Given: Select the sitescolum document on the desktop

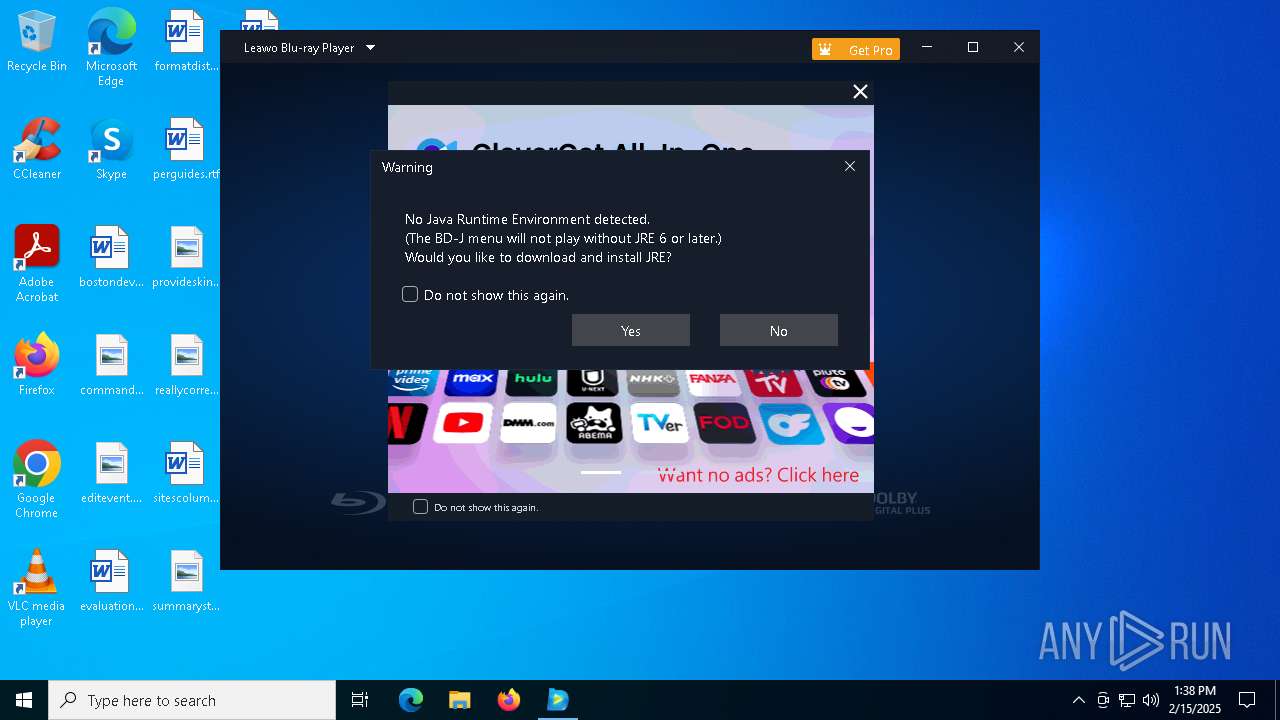Looking at the screenshot, I should pyautogui.click(x=185, y=473).
